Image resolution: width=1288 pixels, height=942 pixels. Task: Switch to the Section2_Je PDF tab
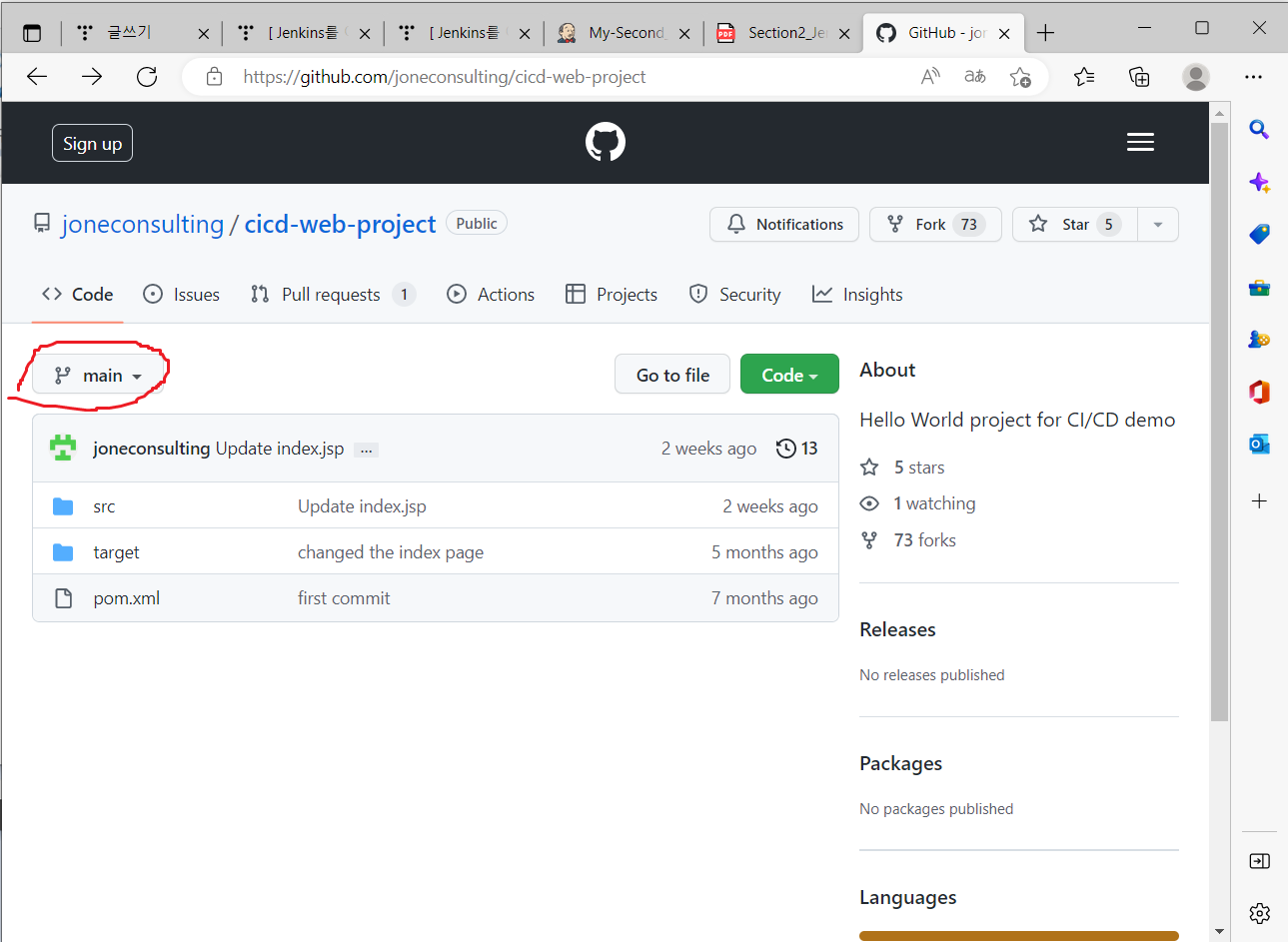(x=784, y=33)
